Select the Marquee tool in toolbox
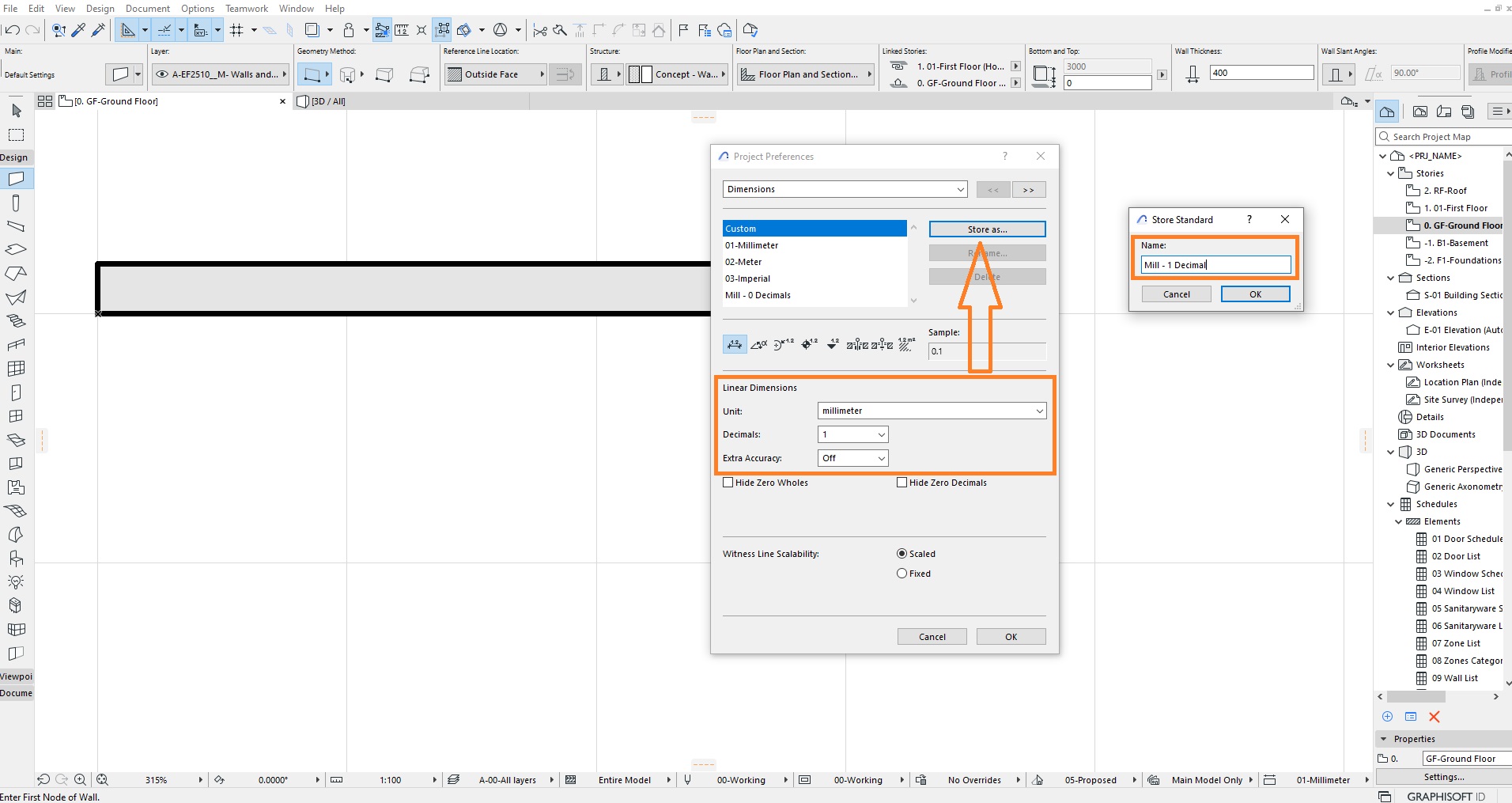This screenshot has height=803, width=1512. (x=17, y=134)
